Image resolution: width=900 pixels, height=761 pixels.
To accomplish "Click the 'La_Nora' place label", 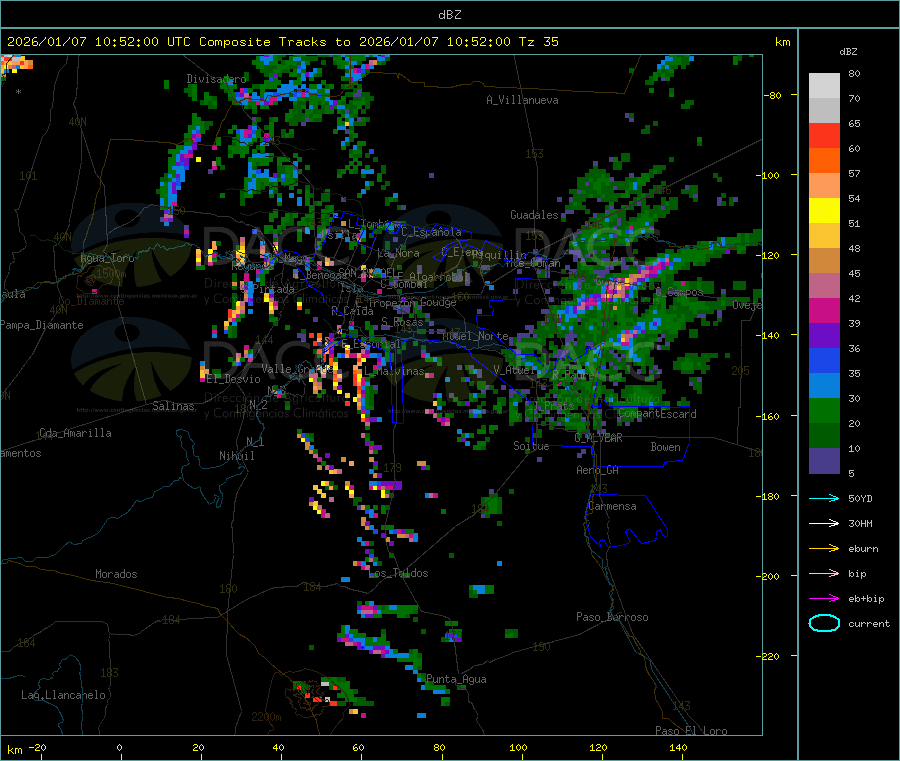I will pos(398,253).
